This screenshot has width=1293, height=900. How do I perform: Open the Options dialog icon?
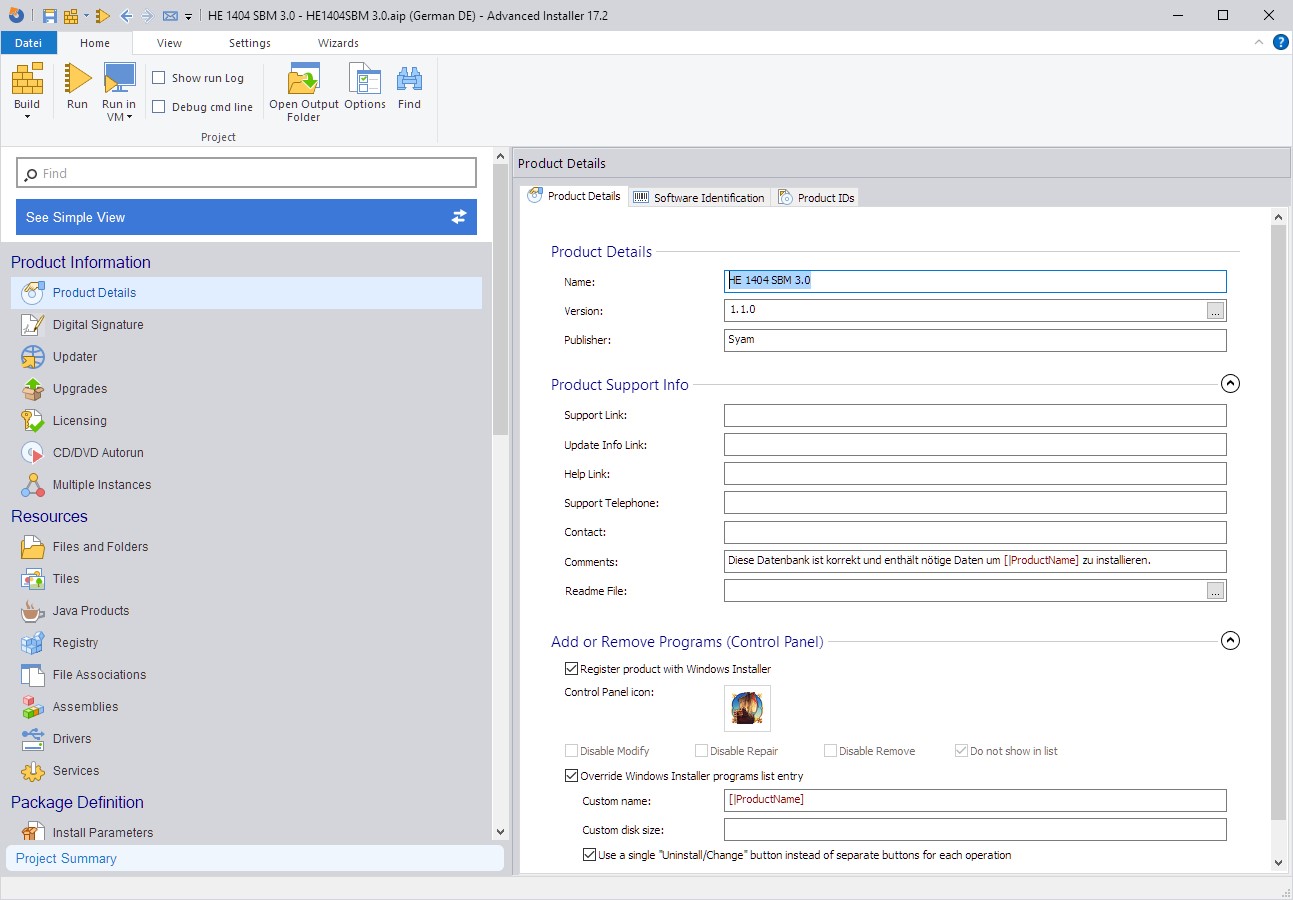click(365, 79)
